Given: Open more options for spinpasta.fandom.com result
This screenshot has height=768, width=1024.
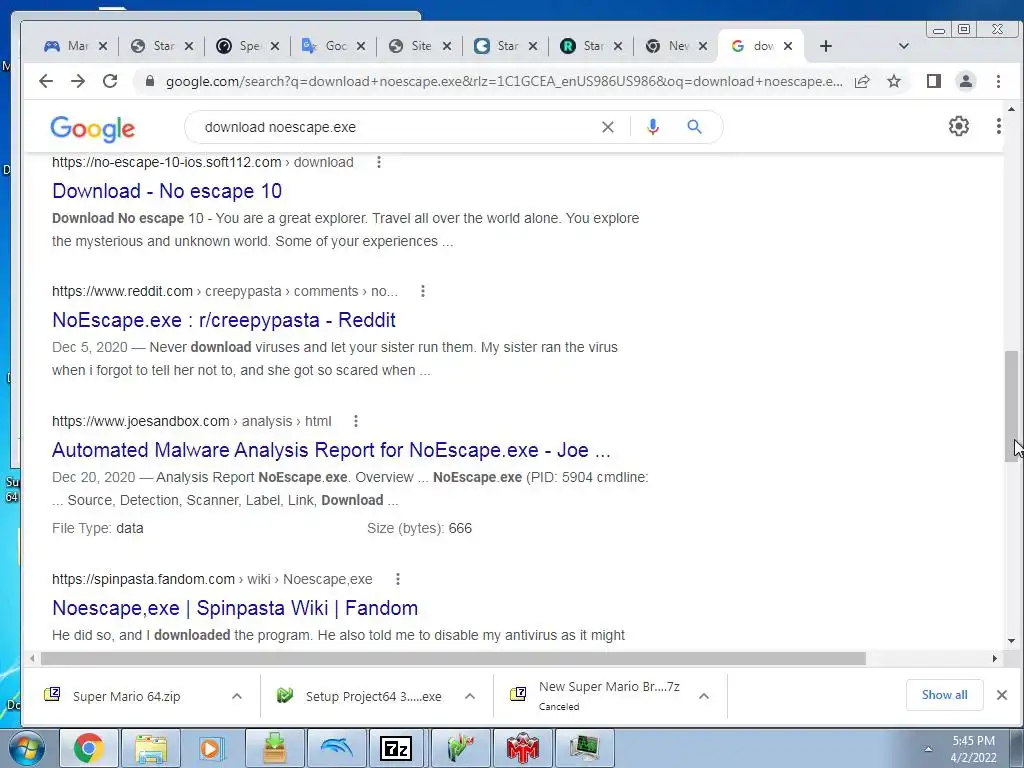Looking at the screenshot, I should 398,579.
